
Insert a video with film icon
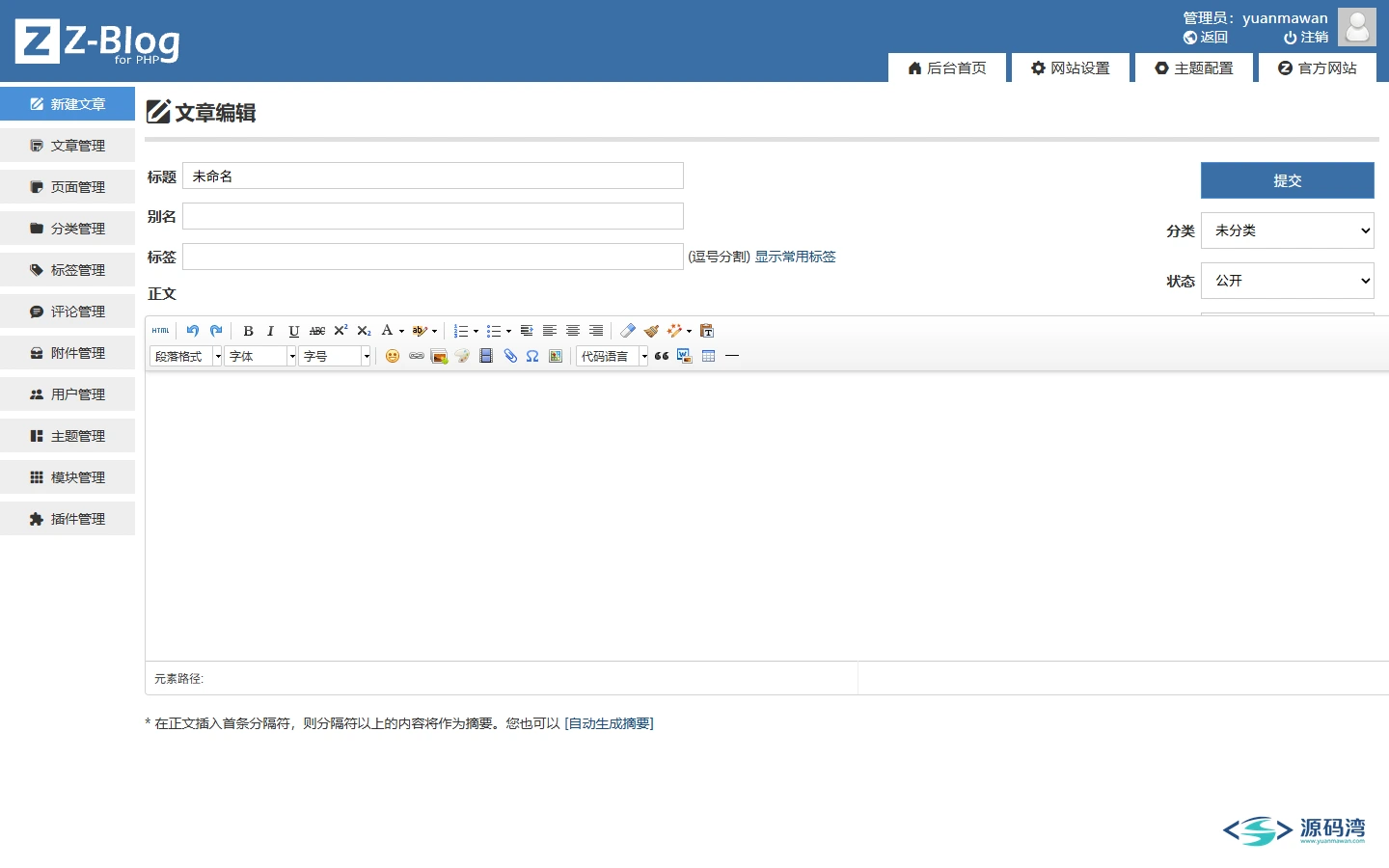tap(486, 356)
